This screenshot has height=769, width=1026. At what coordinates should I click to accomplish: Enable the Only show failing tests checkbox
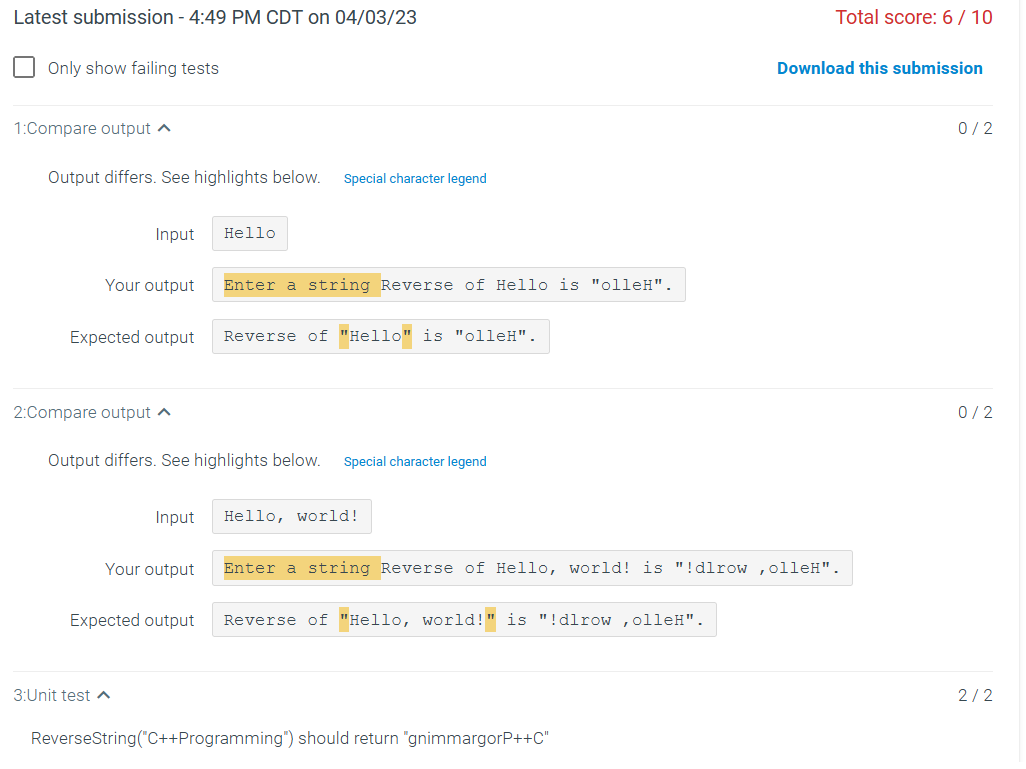[x=24, y=67]
